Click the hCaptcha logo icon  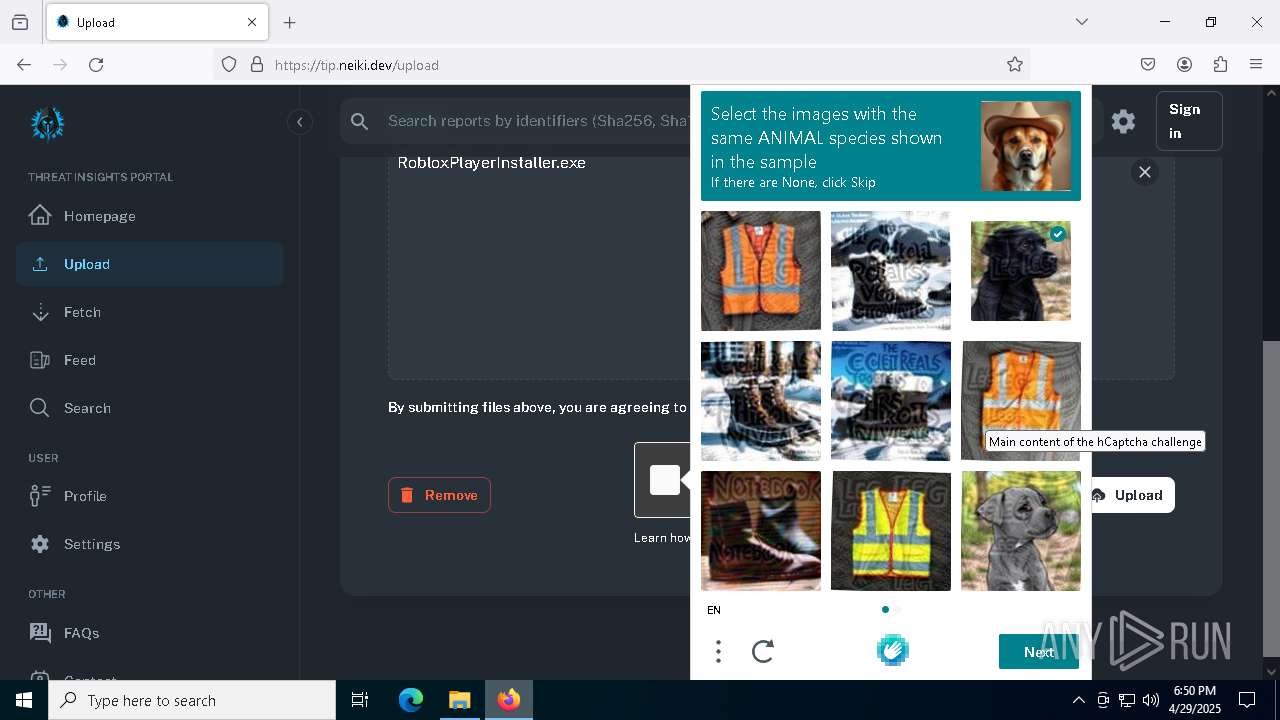click(x=892, y=651)
